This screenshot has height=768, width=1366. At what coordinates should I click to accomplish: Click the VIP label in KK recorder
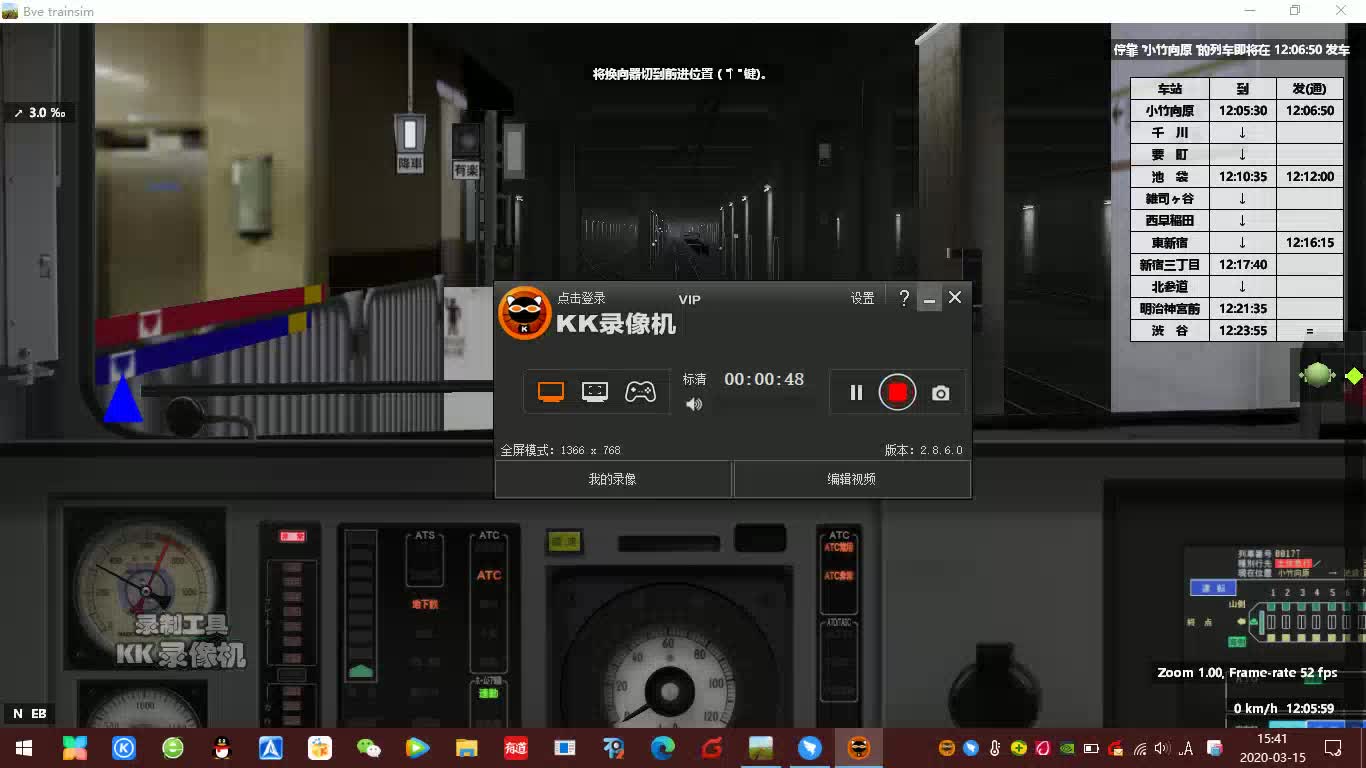[689, 299]
